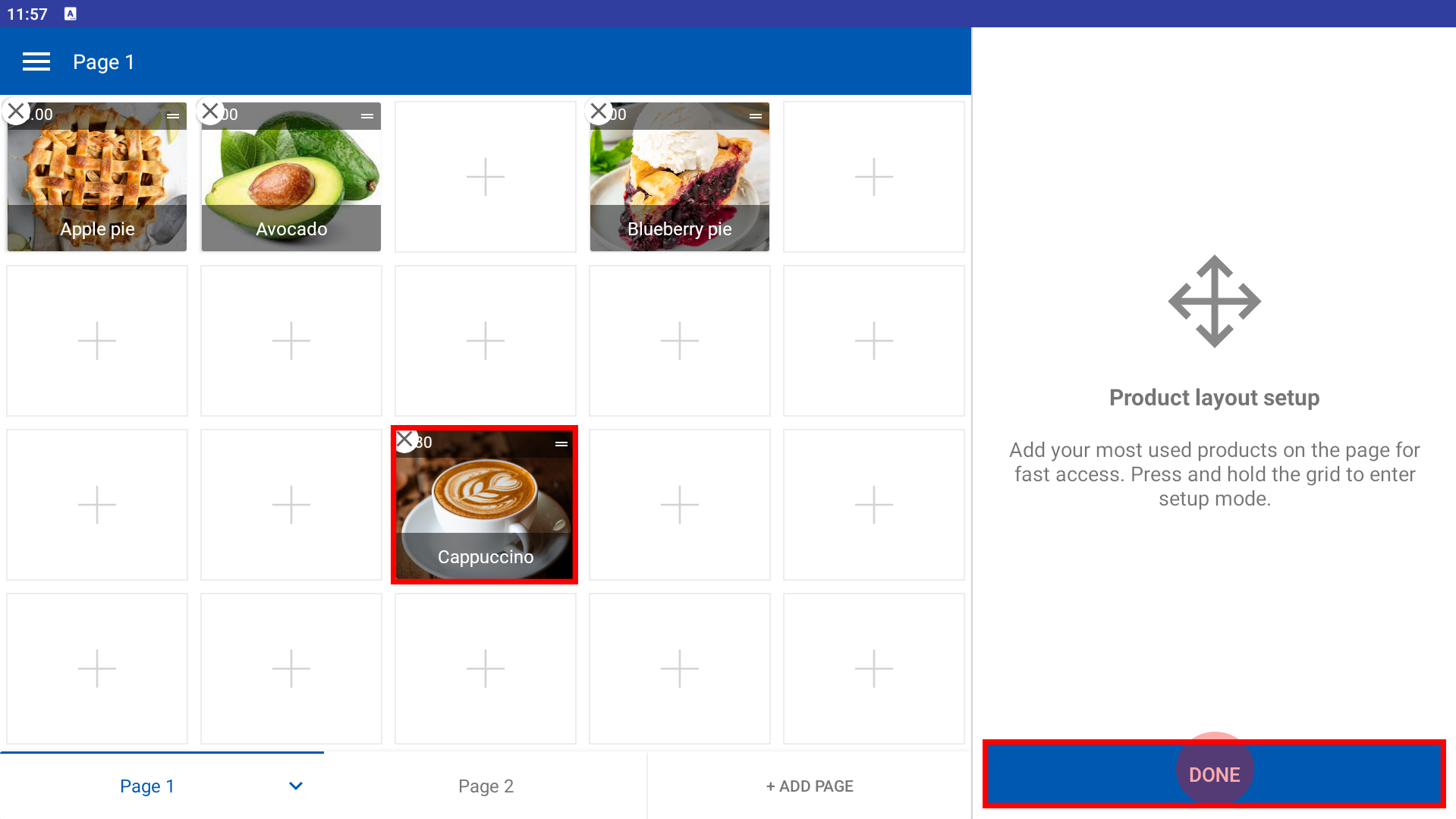Click the + ADD PAGE button
The width and height of the screenshot is (1456, 819).
(810, 786)
